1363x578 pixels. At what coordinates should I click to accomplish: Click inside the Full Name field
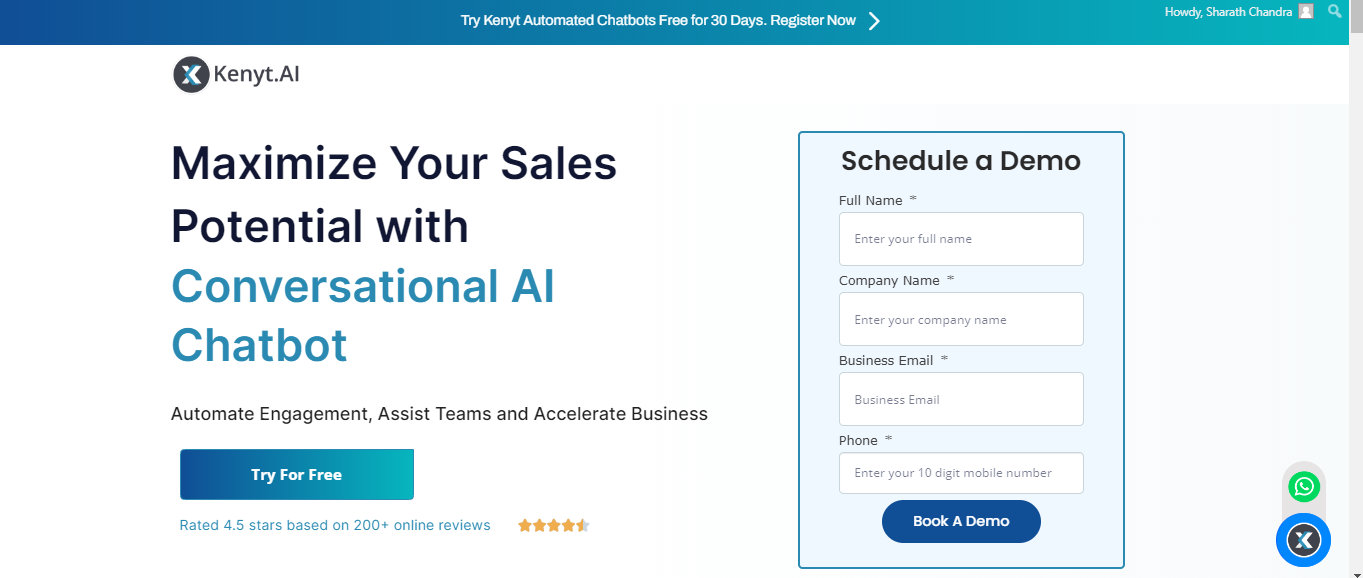click(960, 238)
